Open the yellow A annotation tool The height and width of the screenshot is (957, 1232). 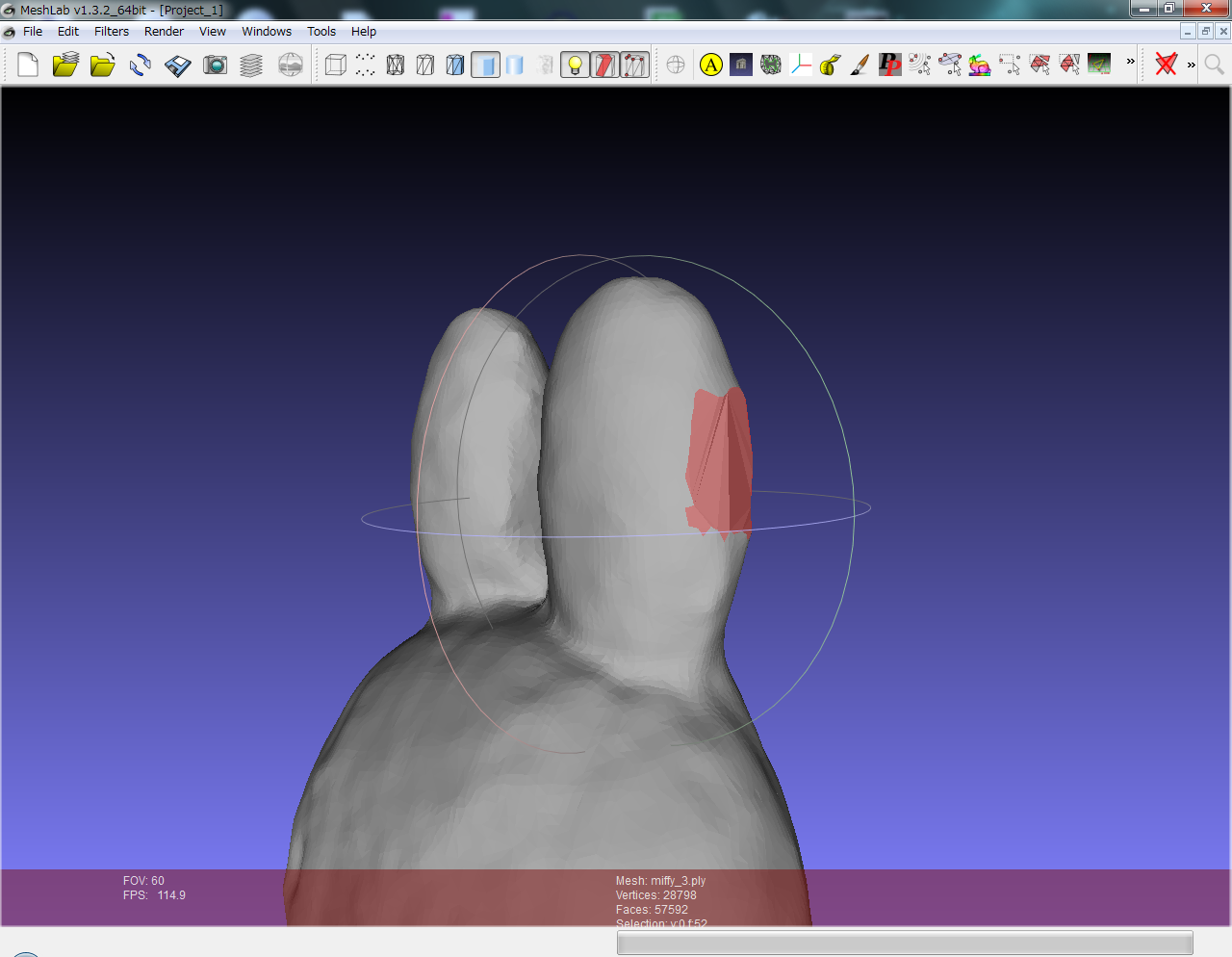[x=711, y=65]
